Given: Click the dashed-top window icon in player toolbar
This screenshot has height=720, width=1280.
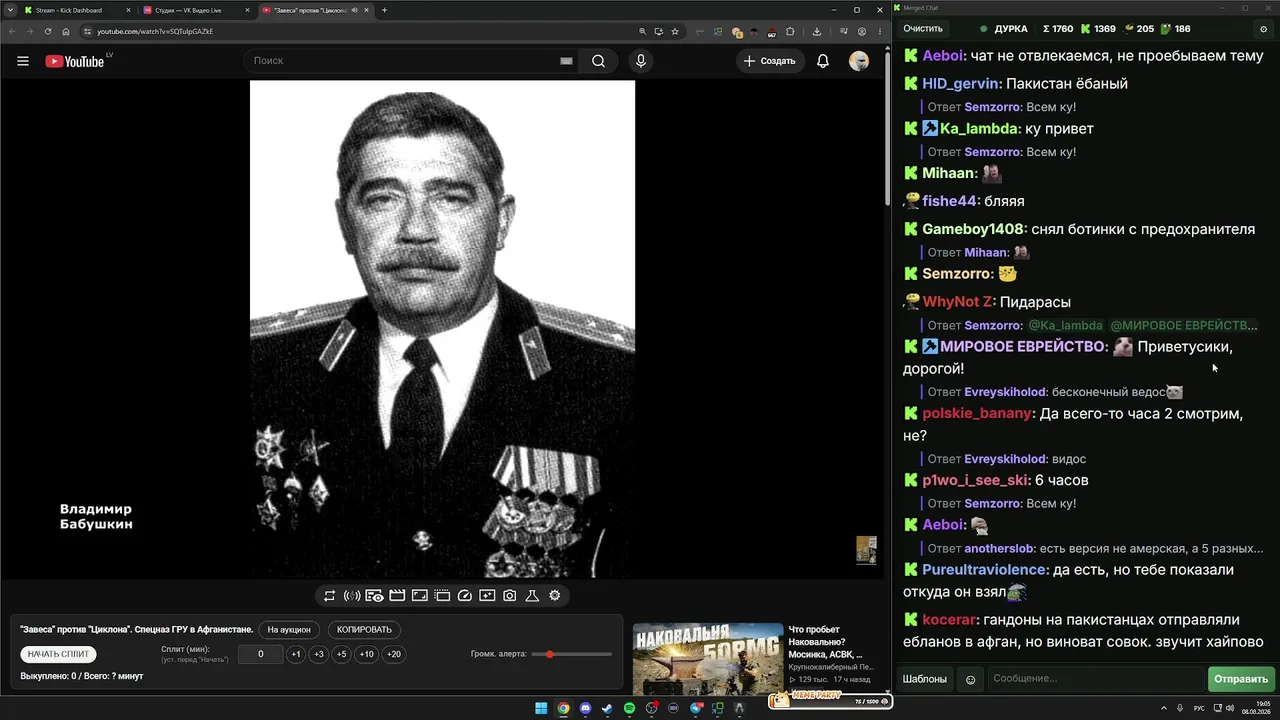Looking at the screenshot, I should 442,596.
